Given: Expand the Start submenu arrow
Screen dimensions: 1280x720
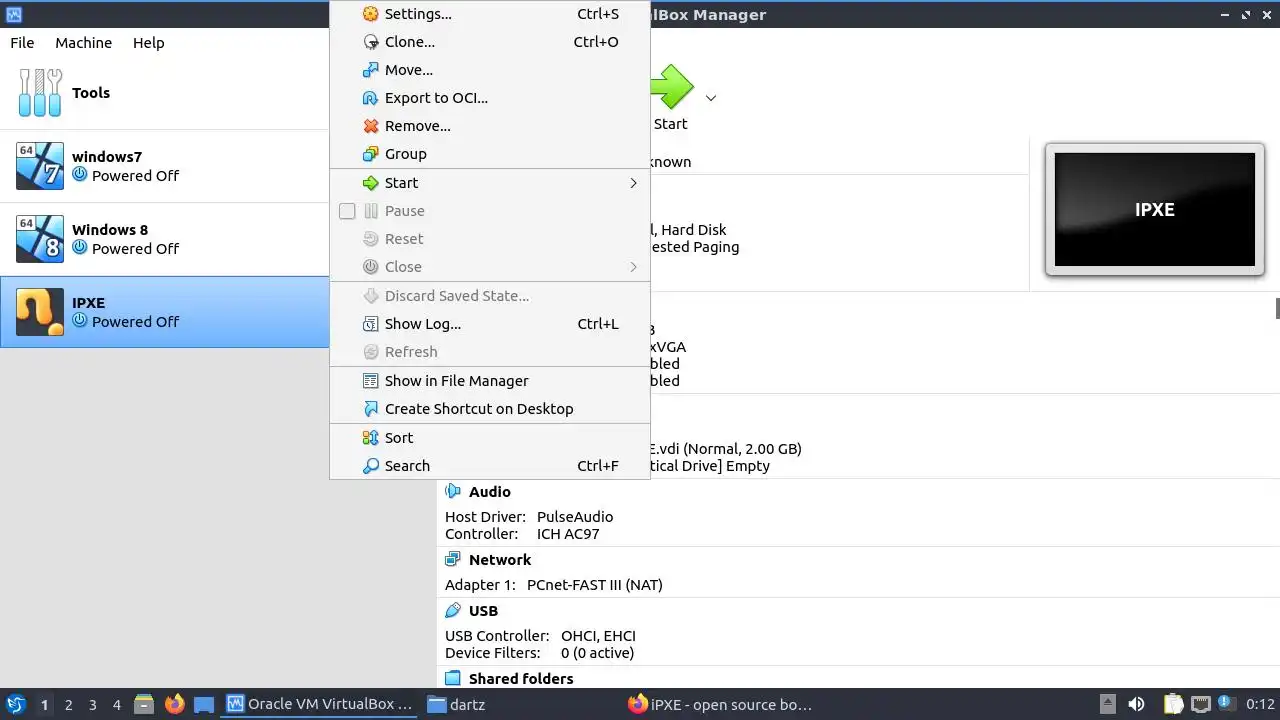Looking at the screenshot, I should pyautogui.click(x=633, y=183).
